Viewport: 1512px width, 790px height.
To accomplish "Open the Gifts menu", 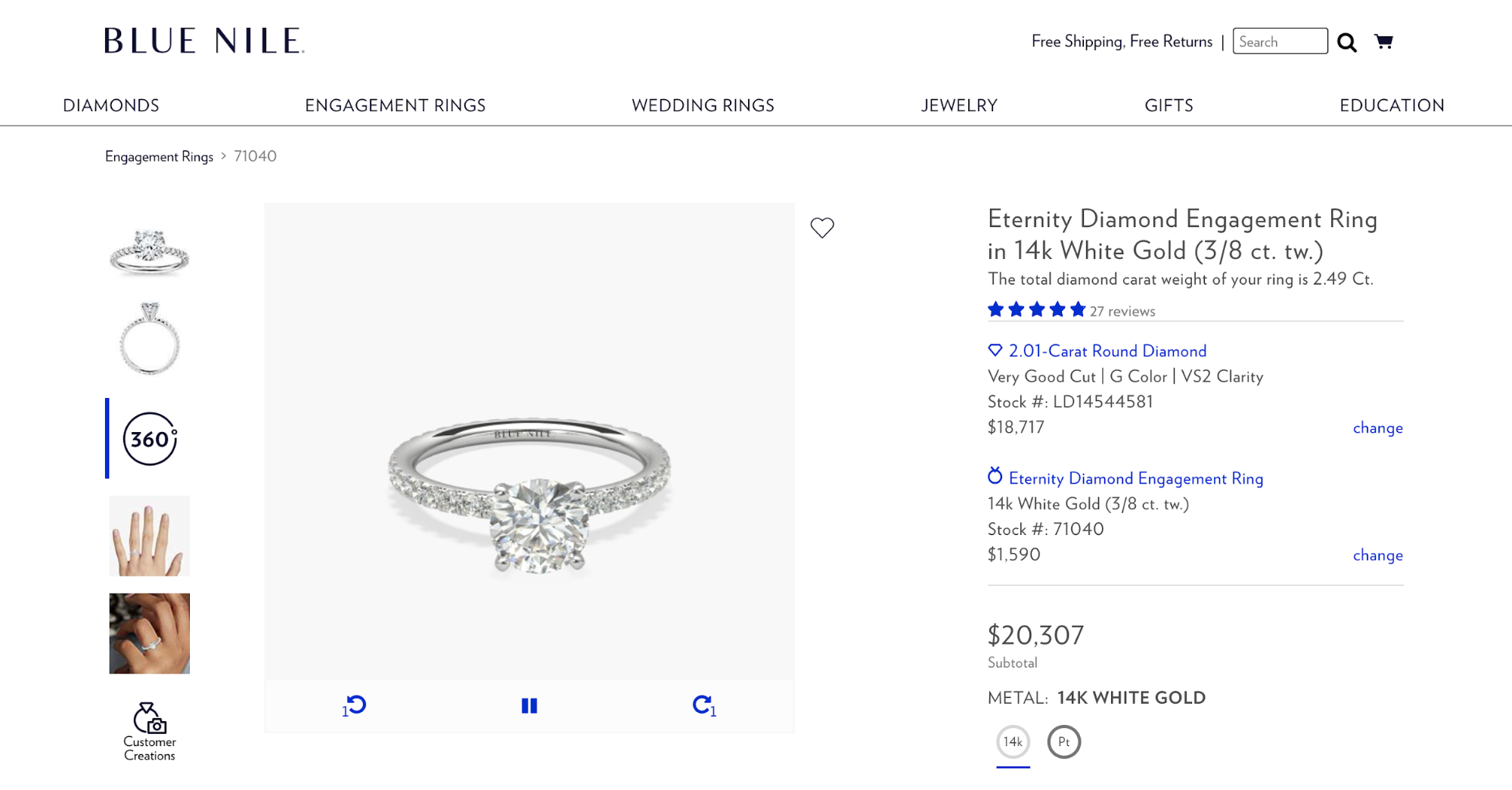I will 1169,105.
